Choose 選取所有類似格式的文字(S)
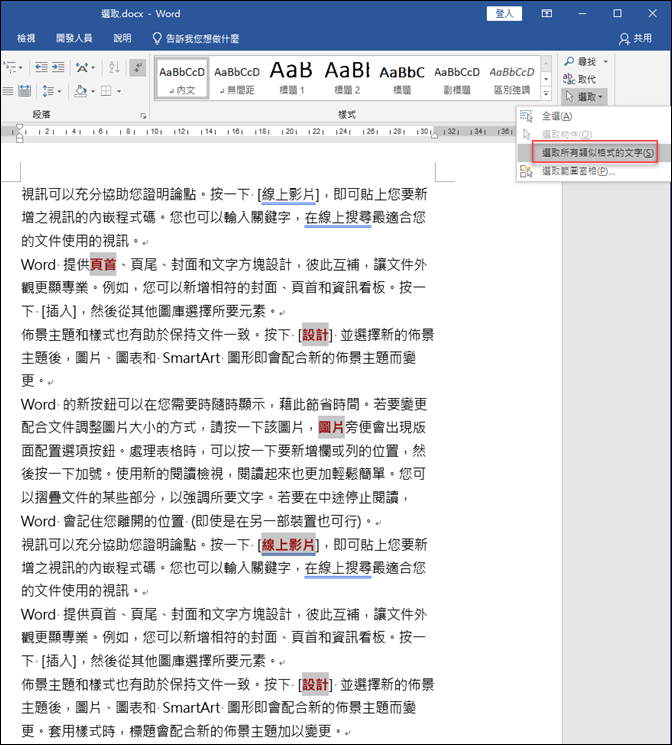This screenshot has height=745, width=672. [x=594, y=153]
